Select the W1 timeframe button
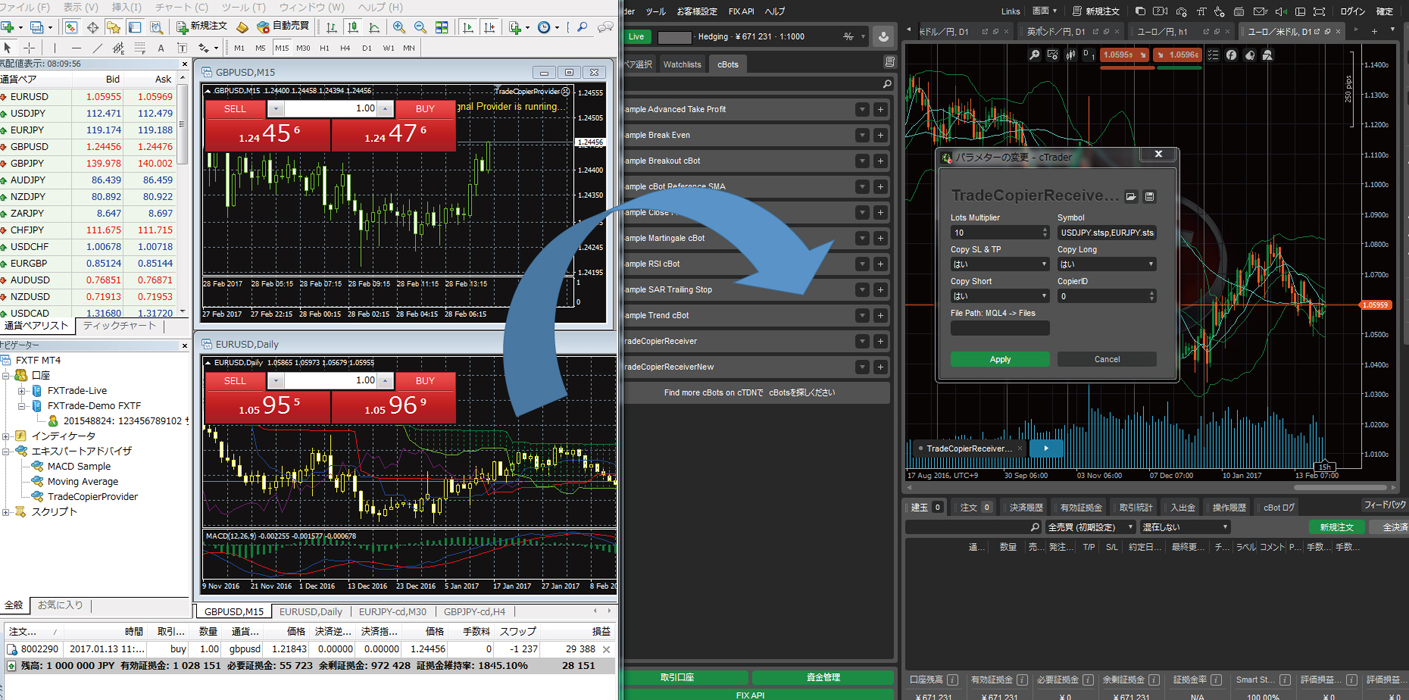This screenshot has height=700, width=1409. point(388,48)
